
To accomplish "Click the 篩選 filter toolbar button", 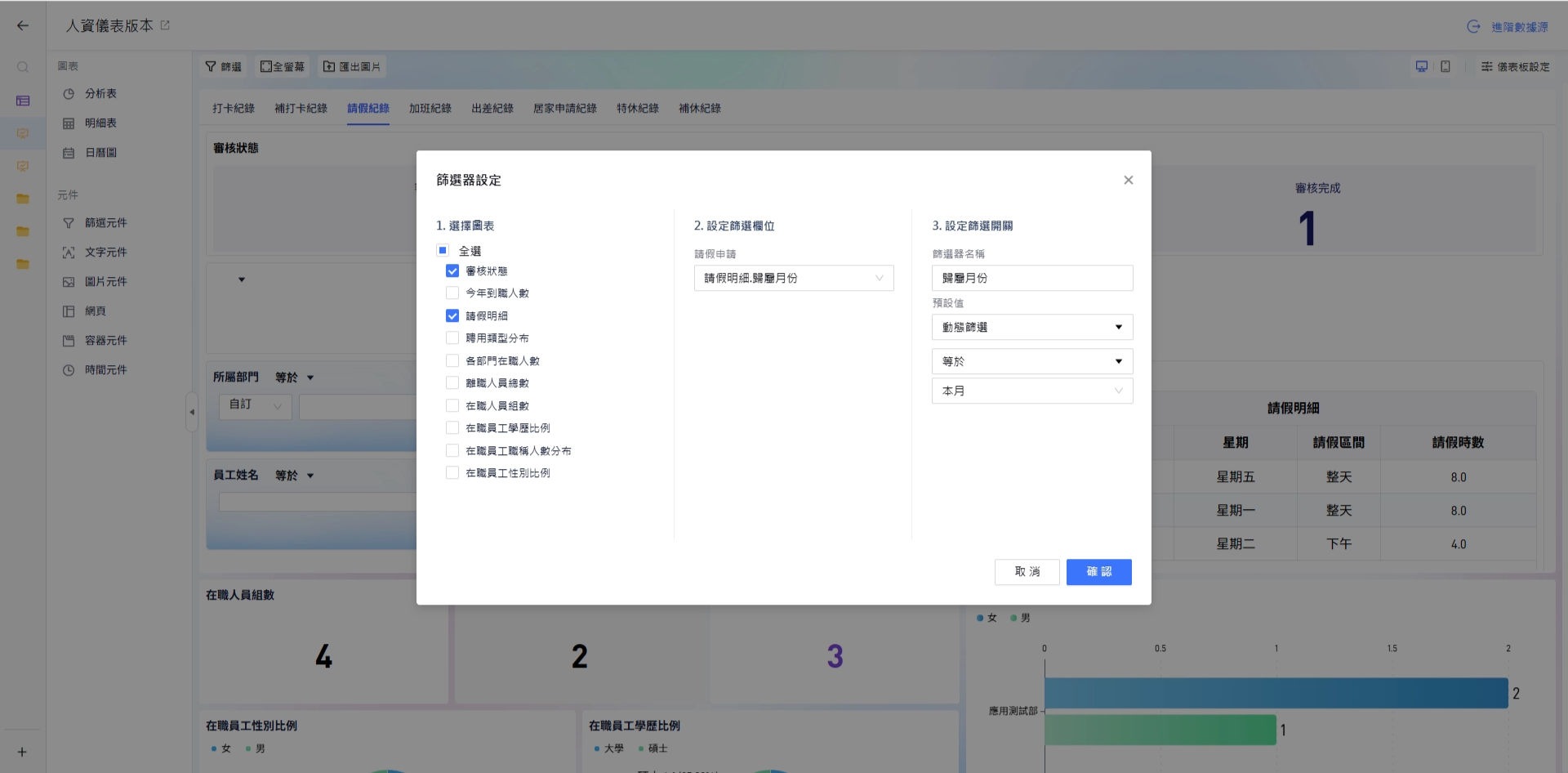I will 223,67.
